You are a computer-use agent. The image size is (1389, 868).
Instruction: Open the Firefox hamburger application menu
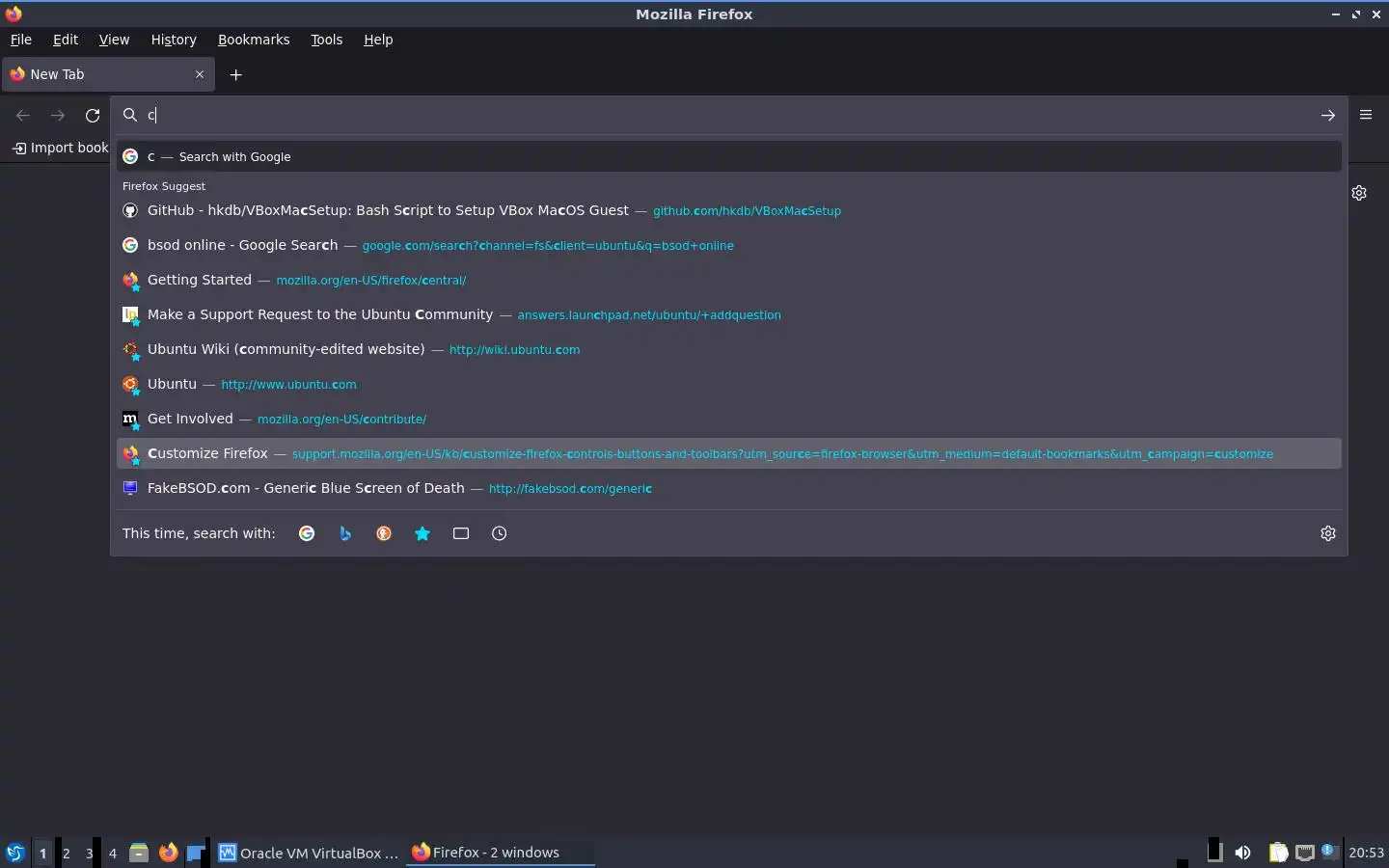(x=1366, y=115)
